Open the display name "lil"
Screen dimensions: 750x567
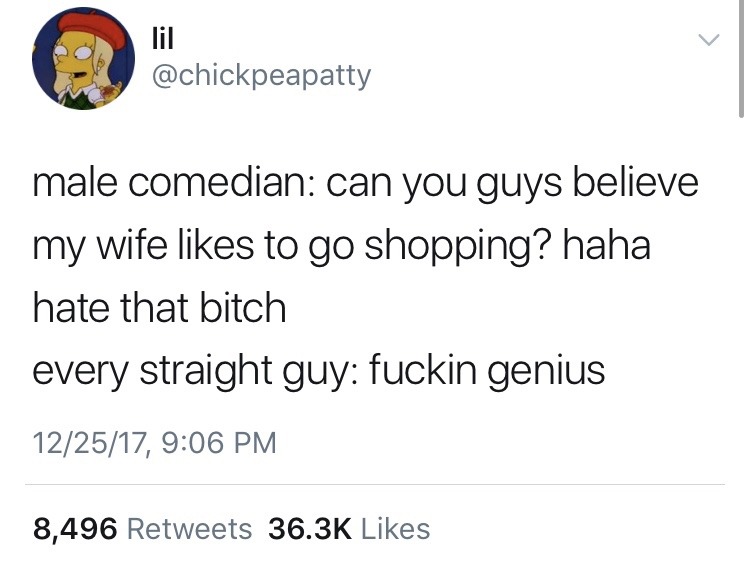click(163, 38)
